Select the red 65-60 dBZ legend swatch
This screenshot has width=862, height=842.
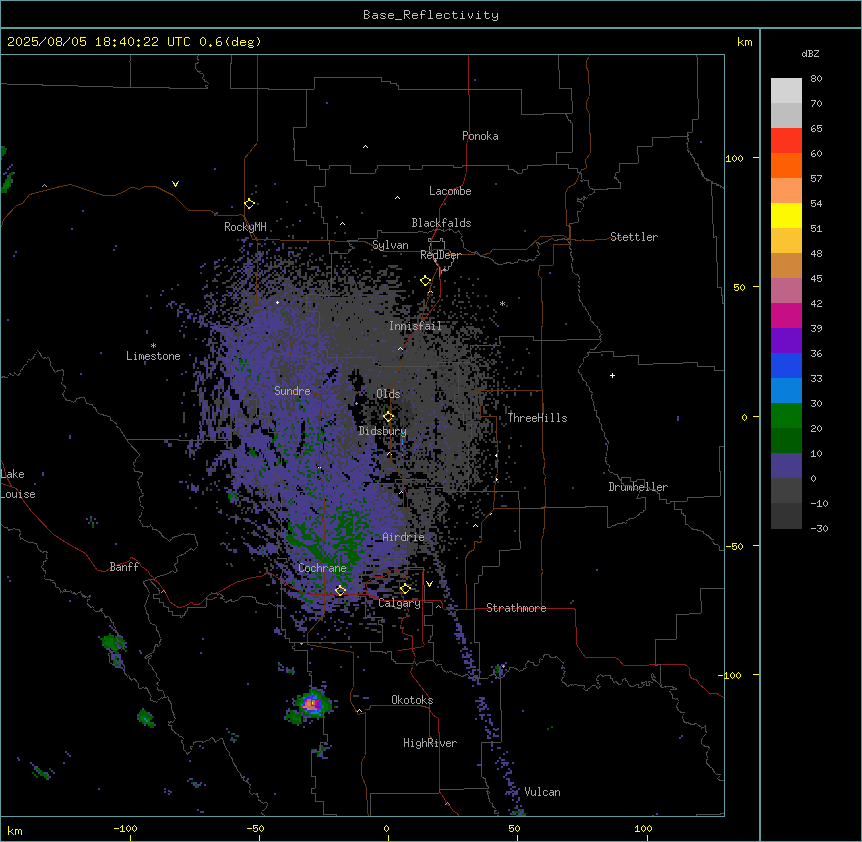[786, 141]
